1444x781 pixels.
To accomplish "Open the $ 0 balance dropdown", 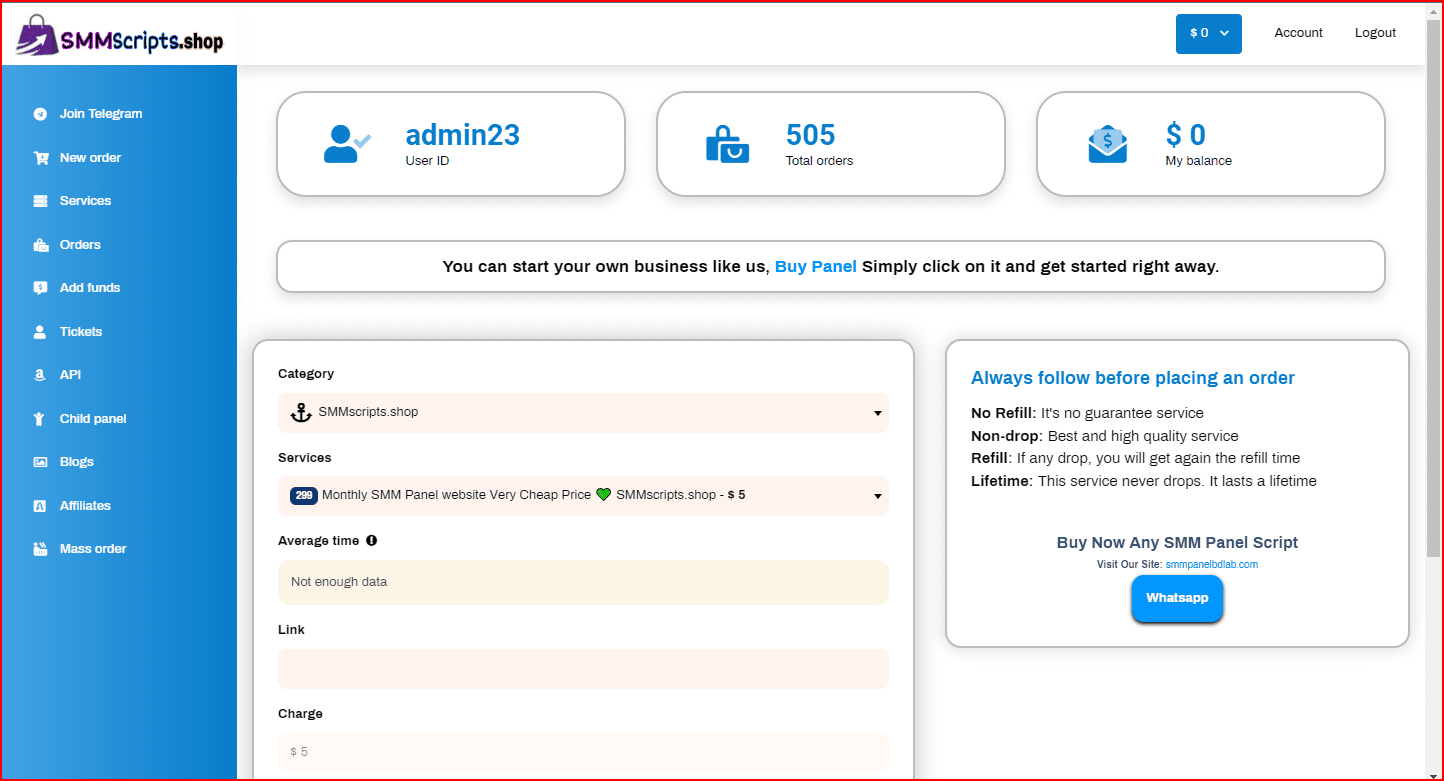I will (x=1208, y=33).
